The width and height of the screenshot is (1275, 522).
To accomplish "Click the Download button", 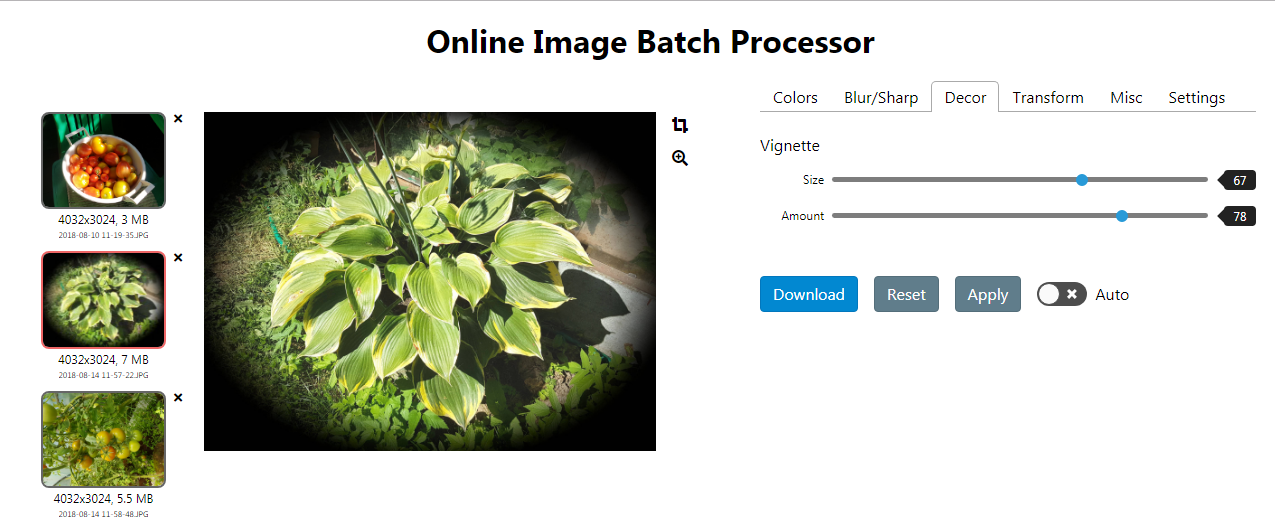I will tap(809, 294).
